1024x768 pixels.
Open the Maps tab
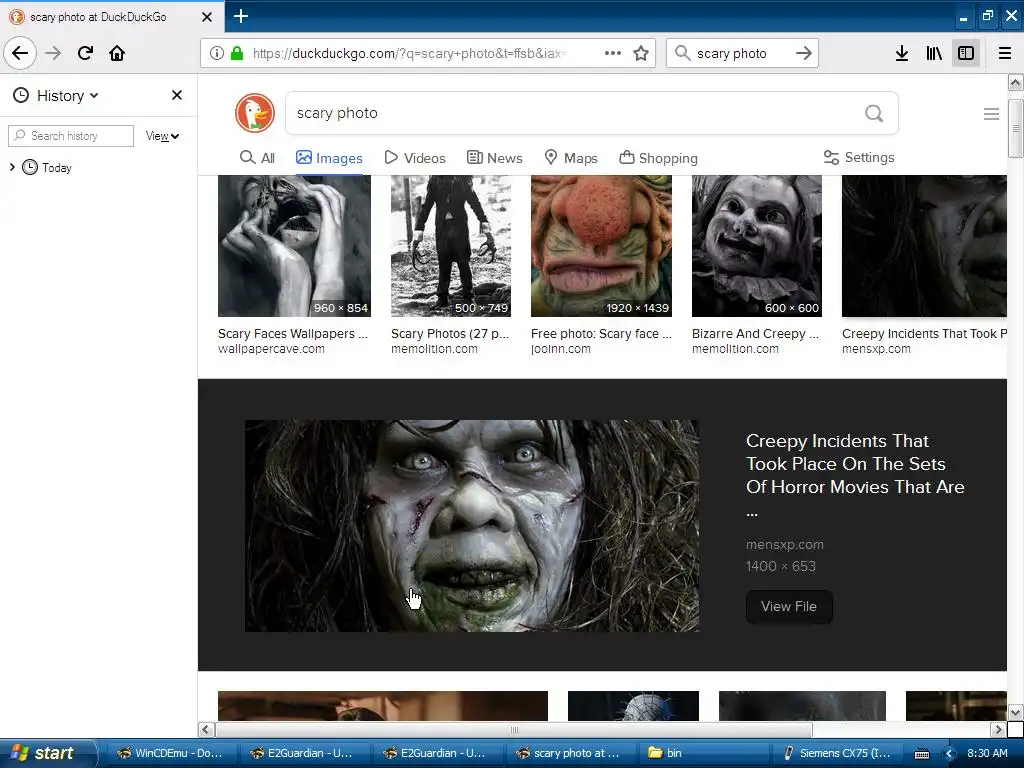pos(571,158)
